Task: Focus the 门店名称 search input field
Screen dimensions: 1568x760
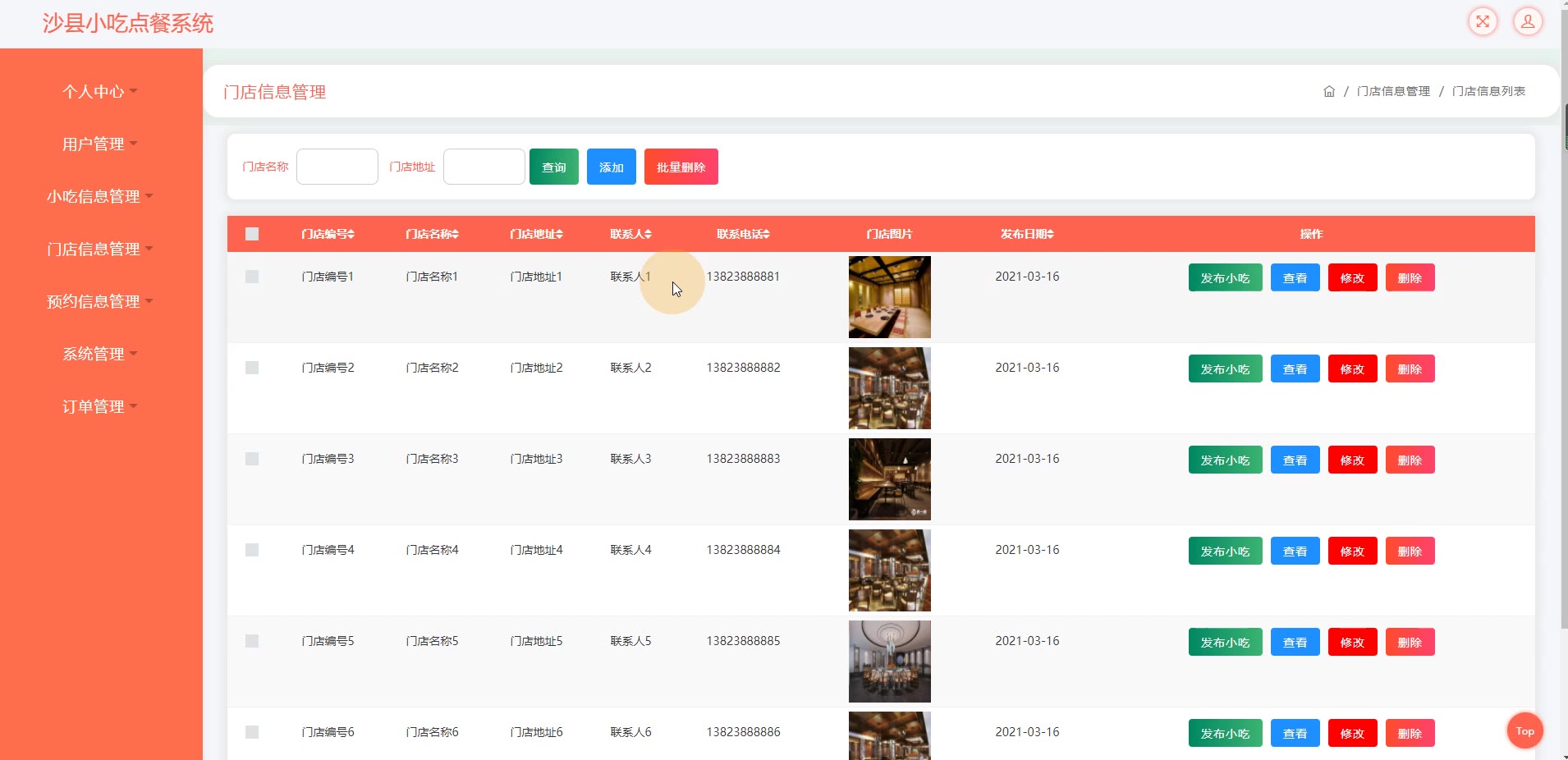Action: pos(337,167)
